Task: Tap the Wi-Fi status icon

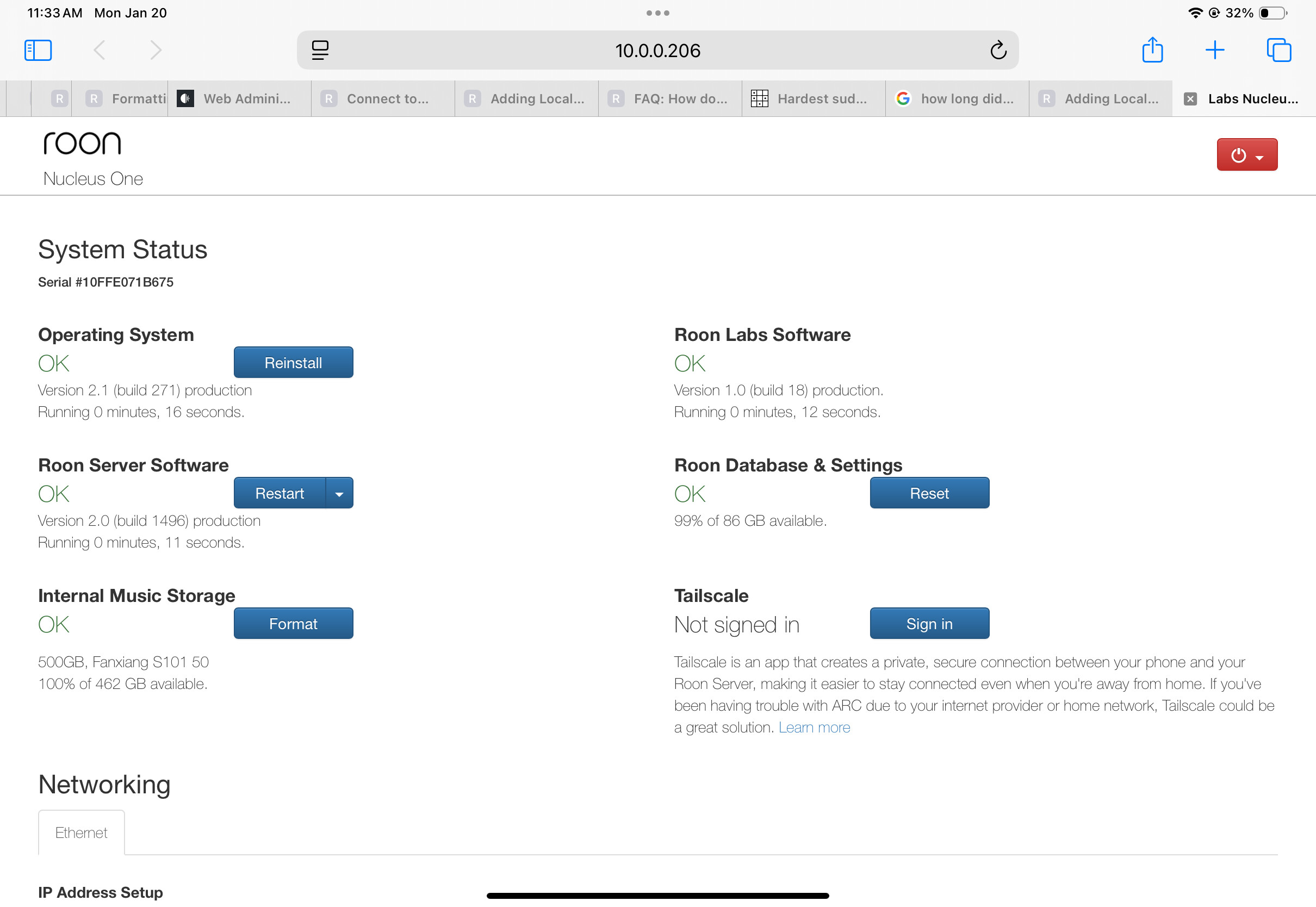Action: point(1195,13)
